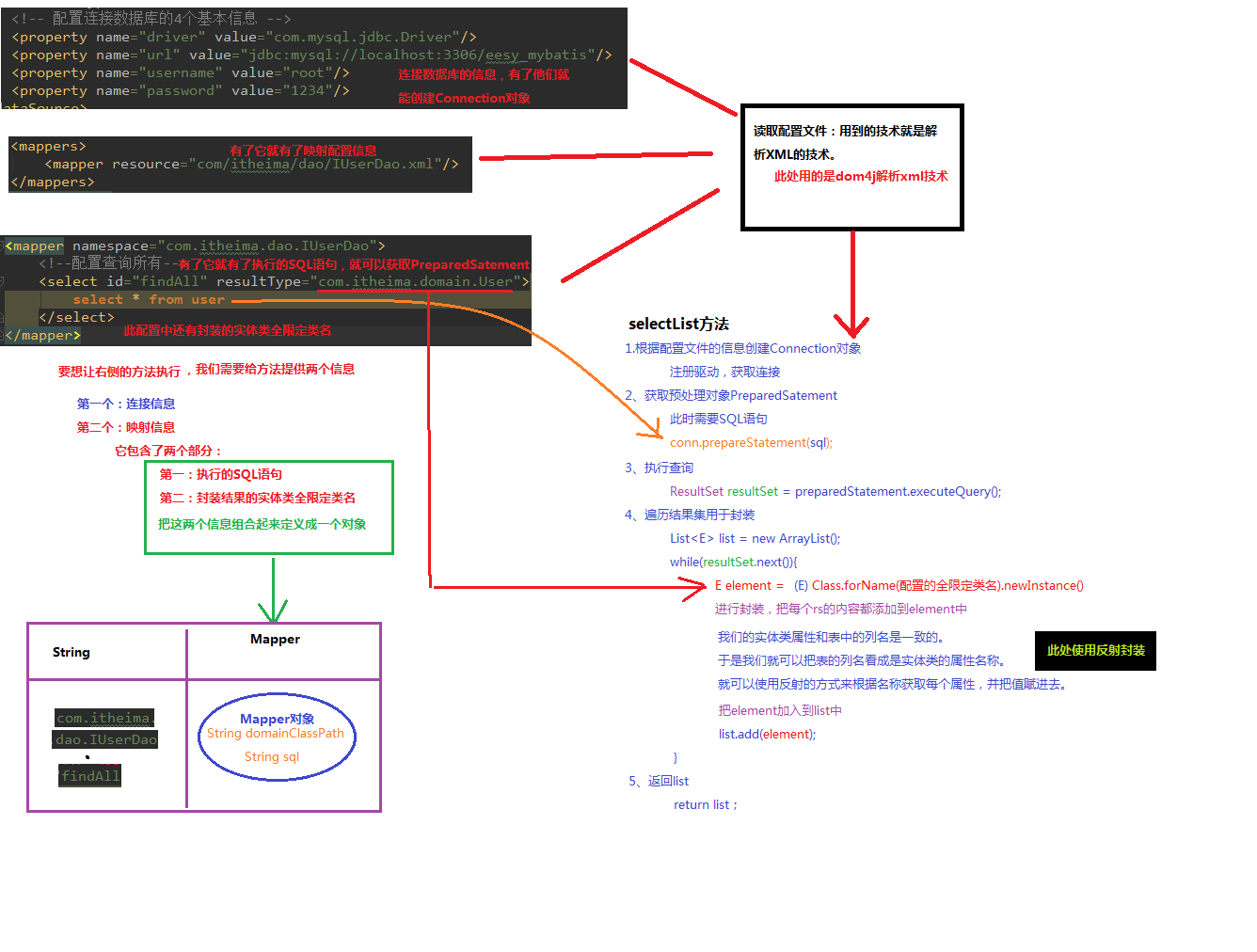Click the property name="password" value 1234 line

click(x=181, y=90)
